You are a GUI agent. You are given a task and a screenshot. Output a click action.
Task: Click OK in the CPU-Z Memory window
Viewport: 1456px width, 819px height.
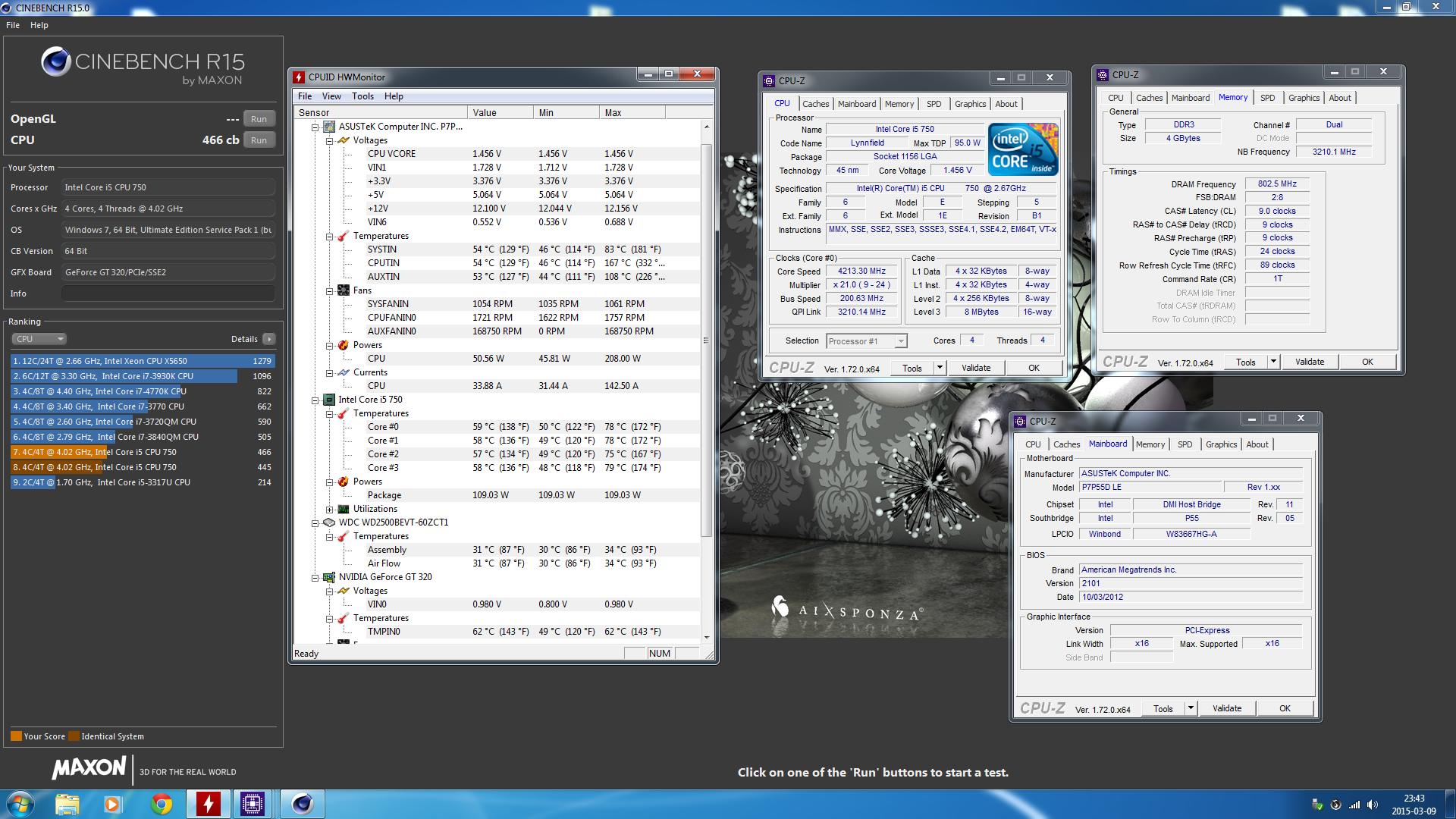point(1367,362)
